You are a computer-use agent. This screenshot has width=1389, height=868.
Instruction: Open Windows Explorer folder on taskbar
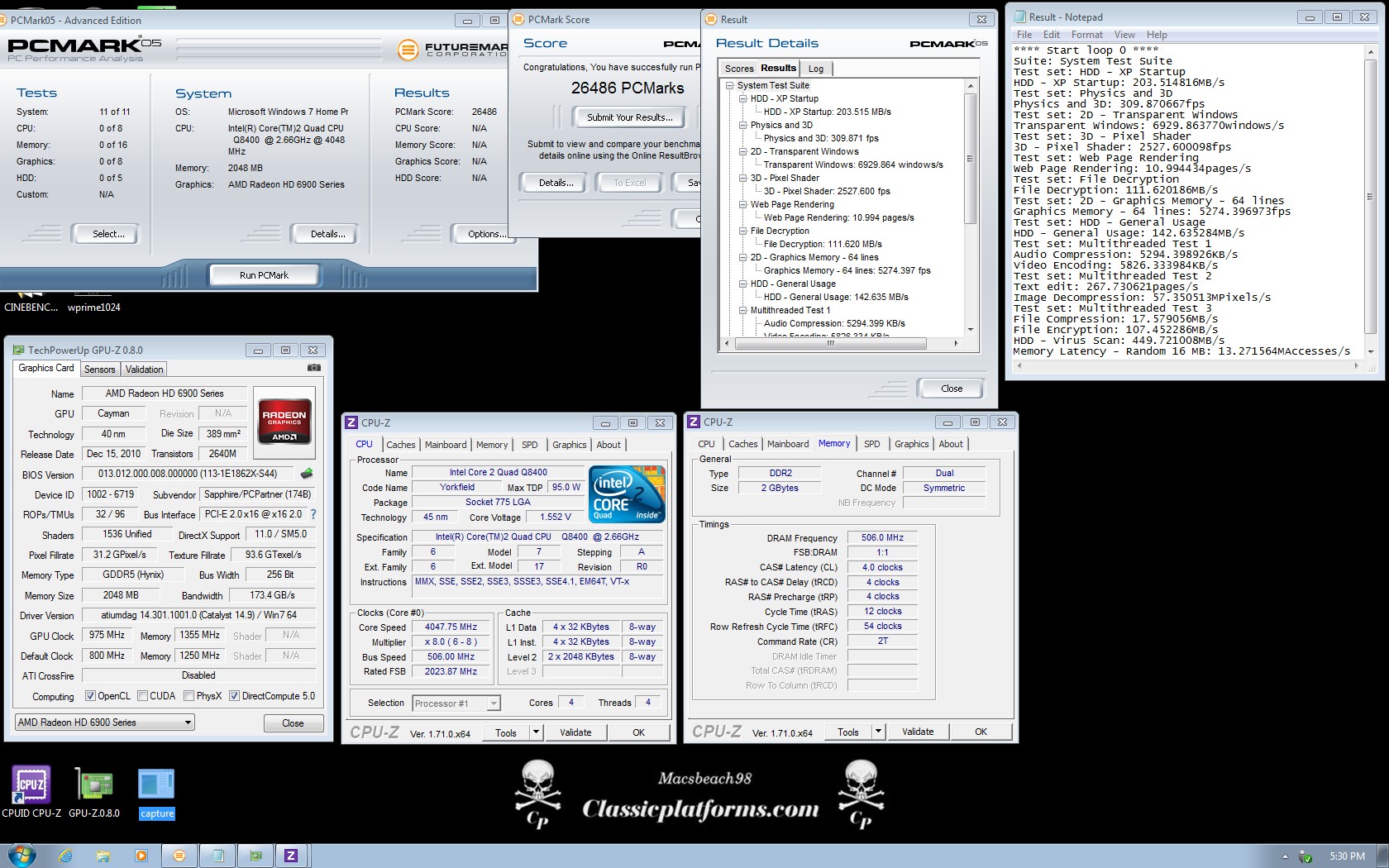pyautogui.click(x=103, y=856)
